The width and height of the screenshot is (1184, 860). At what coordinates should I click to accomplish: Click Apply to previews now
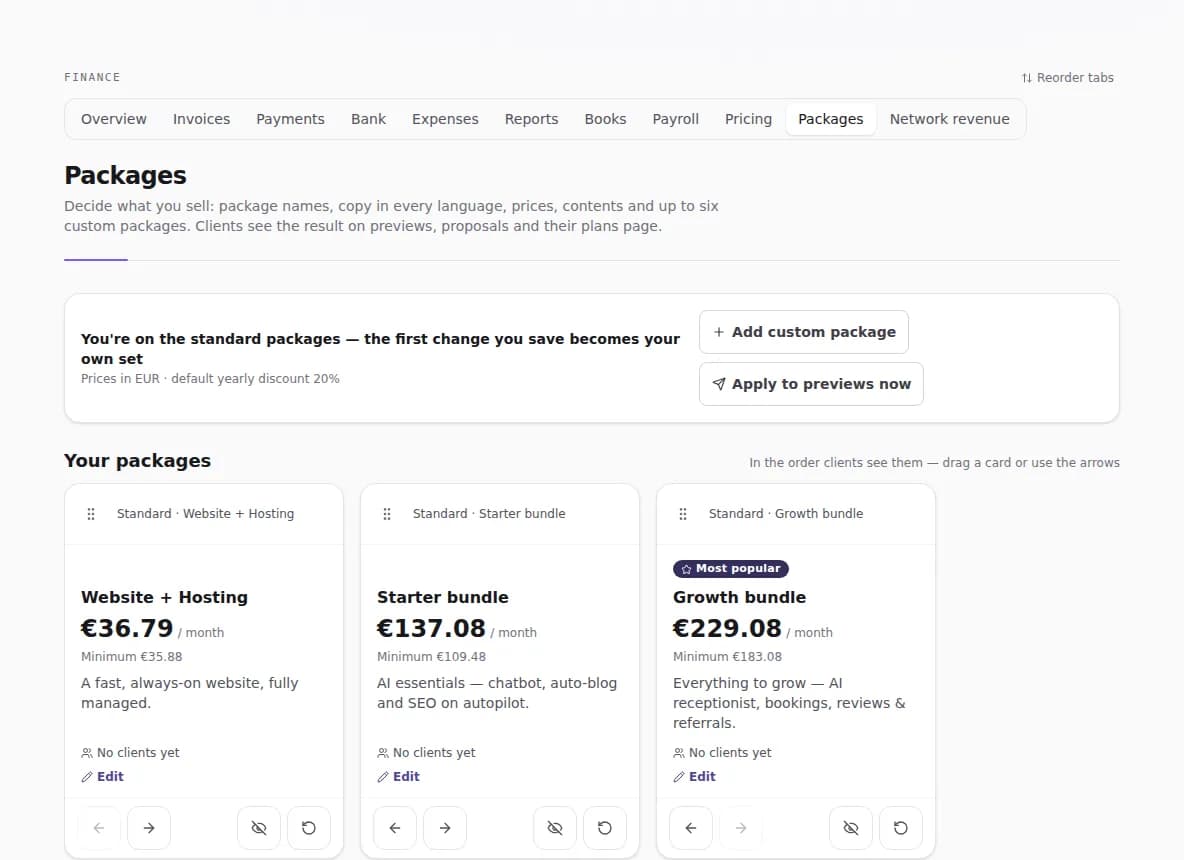click(x=812, y=384)
